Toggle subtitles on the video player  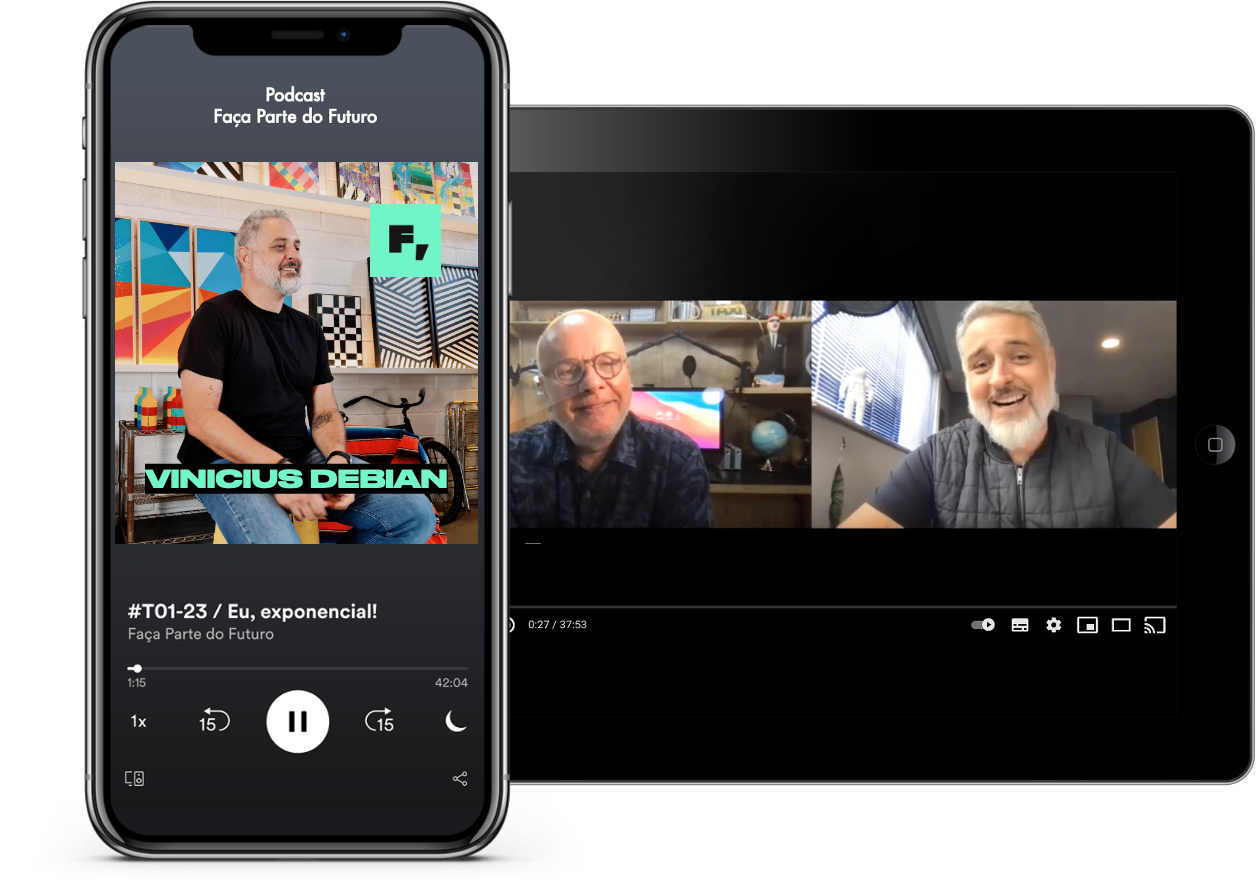(1020, 625)
